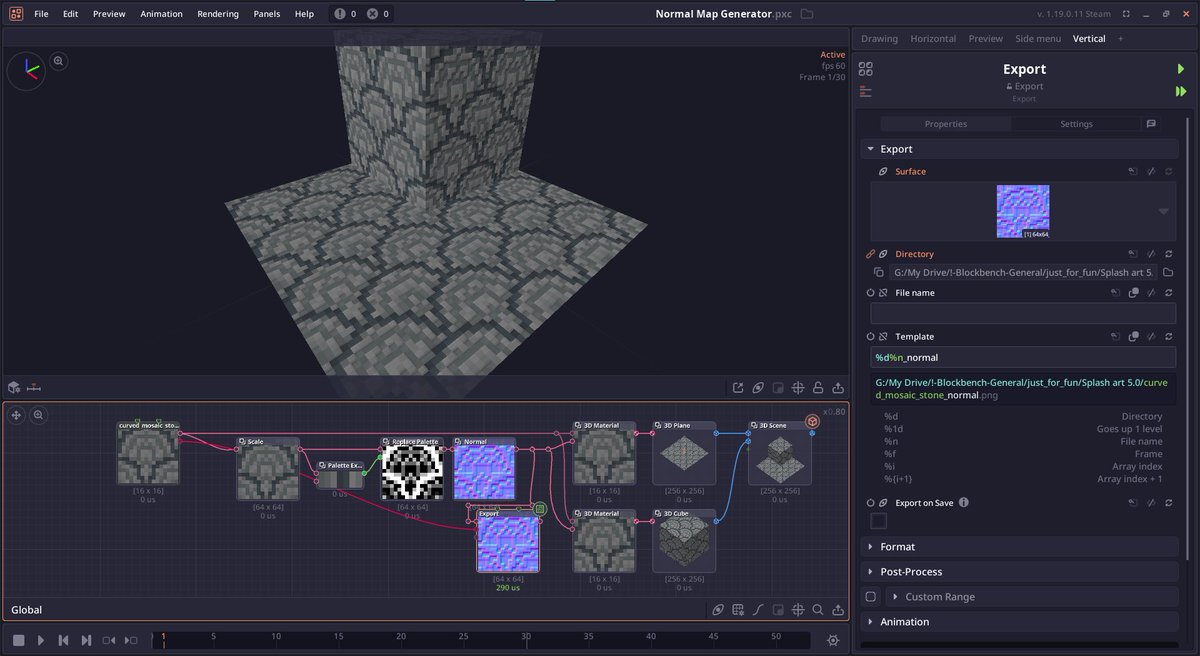The width and height of the screenshot is (1200, 656).
Task: Click the error counter showing 0
Action: tap(378, 14)
